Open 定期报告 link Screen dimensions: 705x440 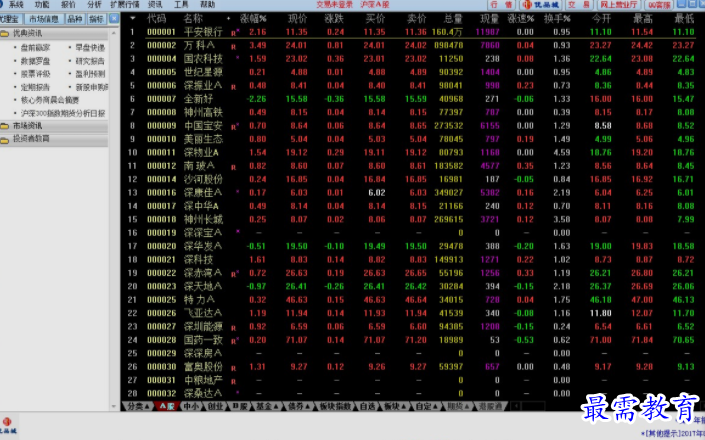[x=35, y=87]
